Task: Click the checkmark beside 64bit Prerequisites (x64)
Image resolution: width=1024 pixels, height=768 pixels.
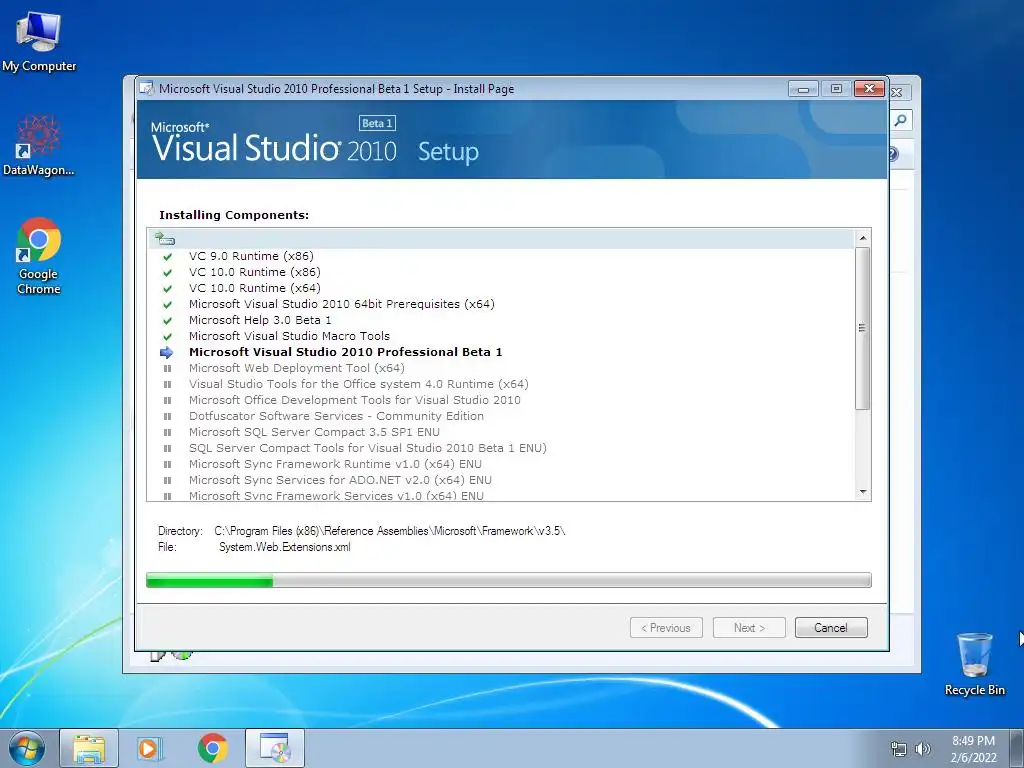Action: click(167, 305)
